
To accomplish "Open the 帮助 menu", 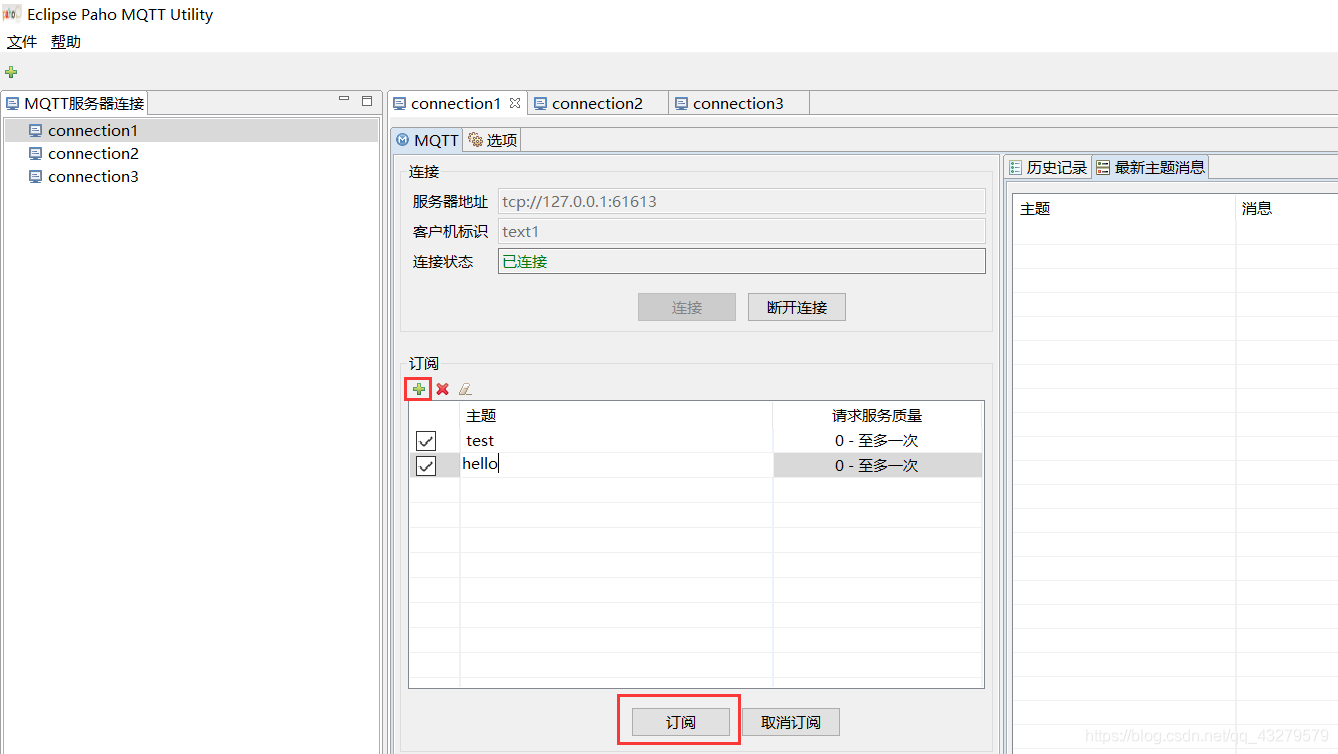I will 66,42.
